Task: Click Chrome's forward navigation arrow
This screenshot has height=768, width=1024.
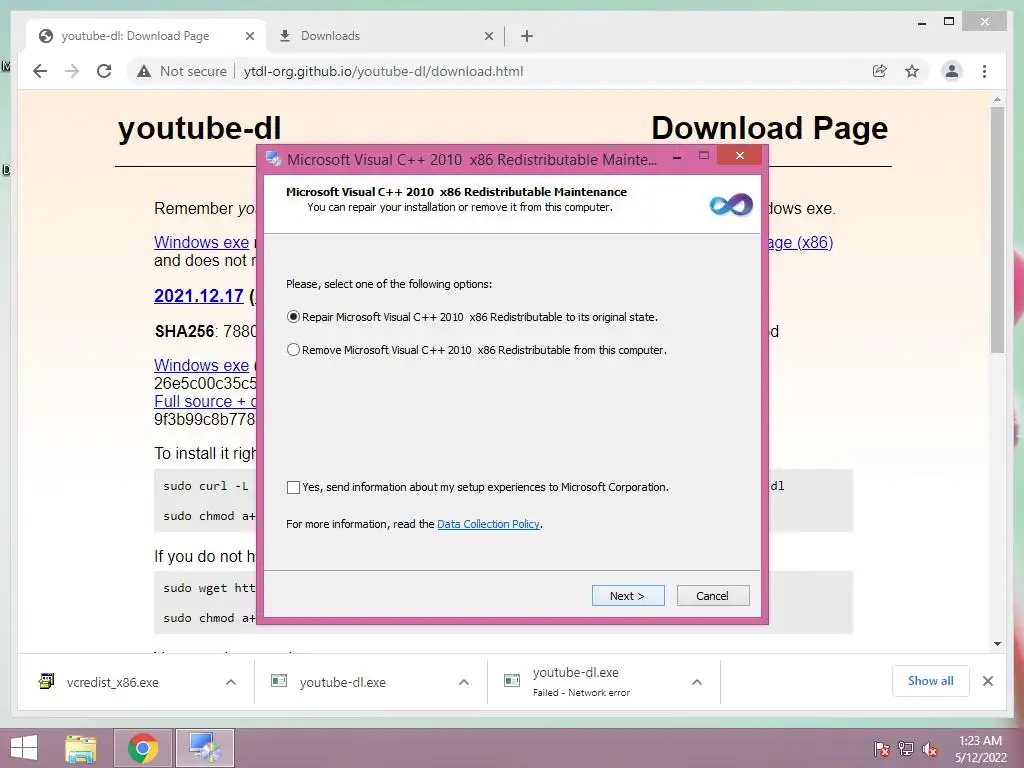Action: (x=72, y=71)
